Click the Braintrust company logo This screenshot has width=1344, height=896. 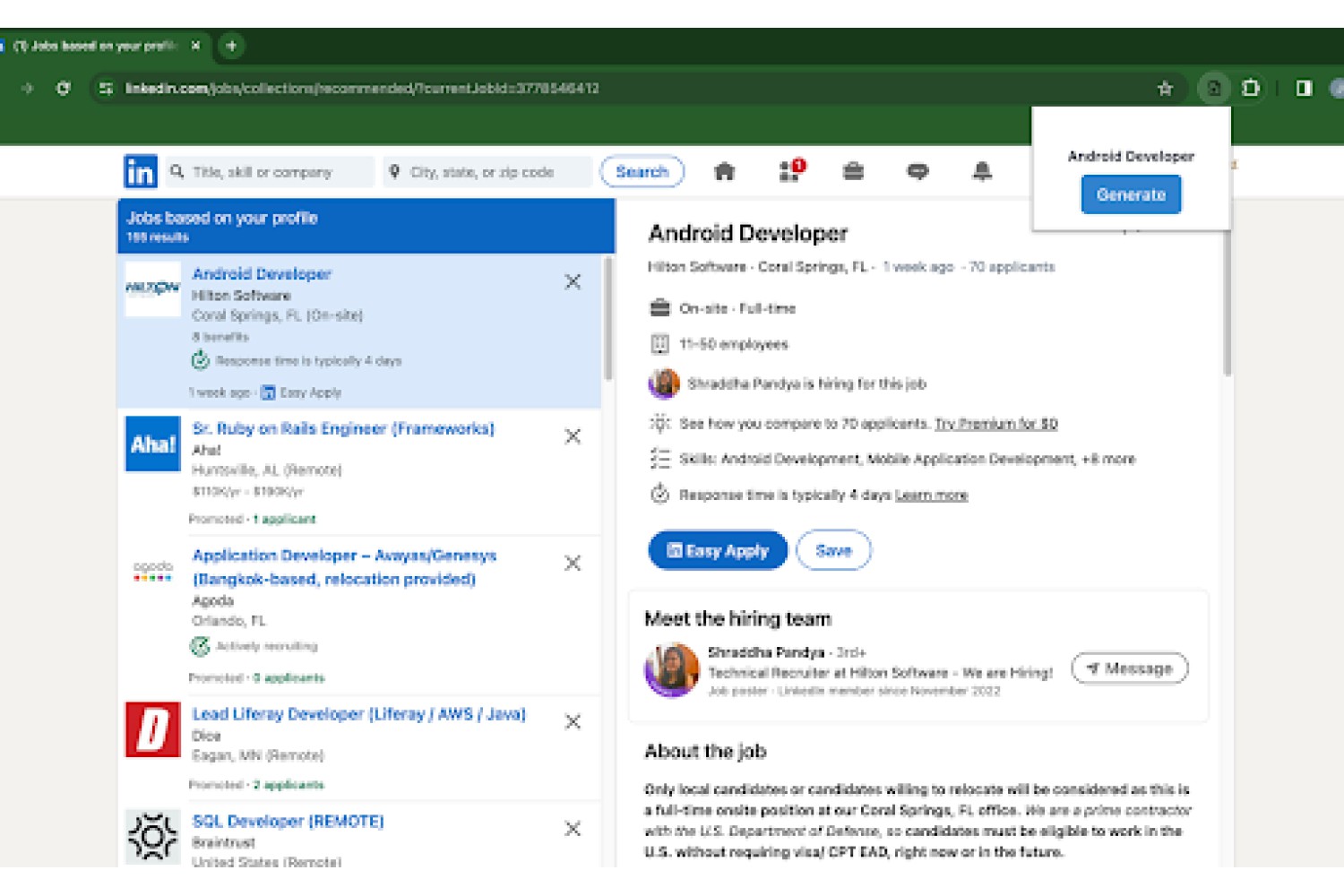tap(152, 836)
